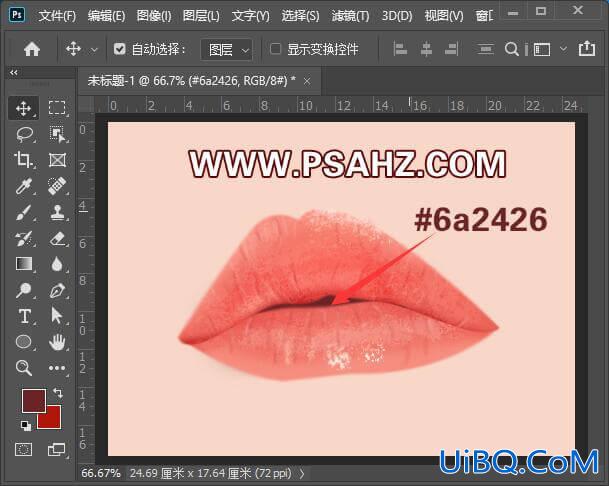Open the workspace switcher icon
Screen dimensions: 609x486
coord(542,50)
